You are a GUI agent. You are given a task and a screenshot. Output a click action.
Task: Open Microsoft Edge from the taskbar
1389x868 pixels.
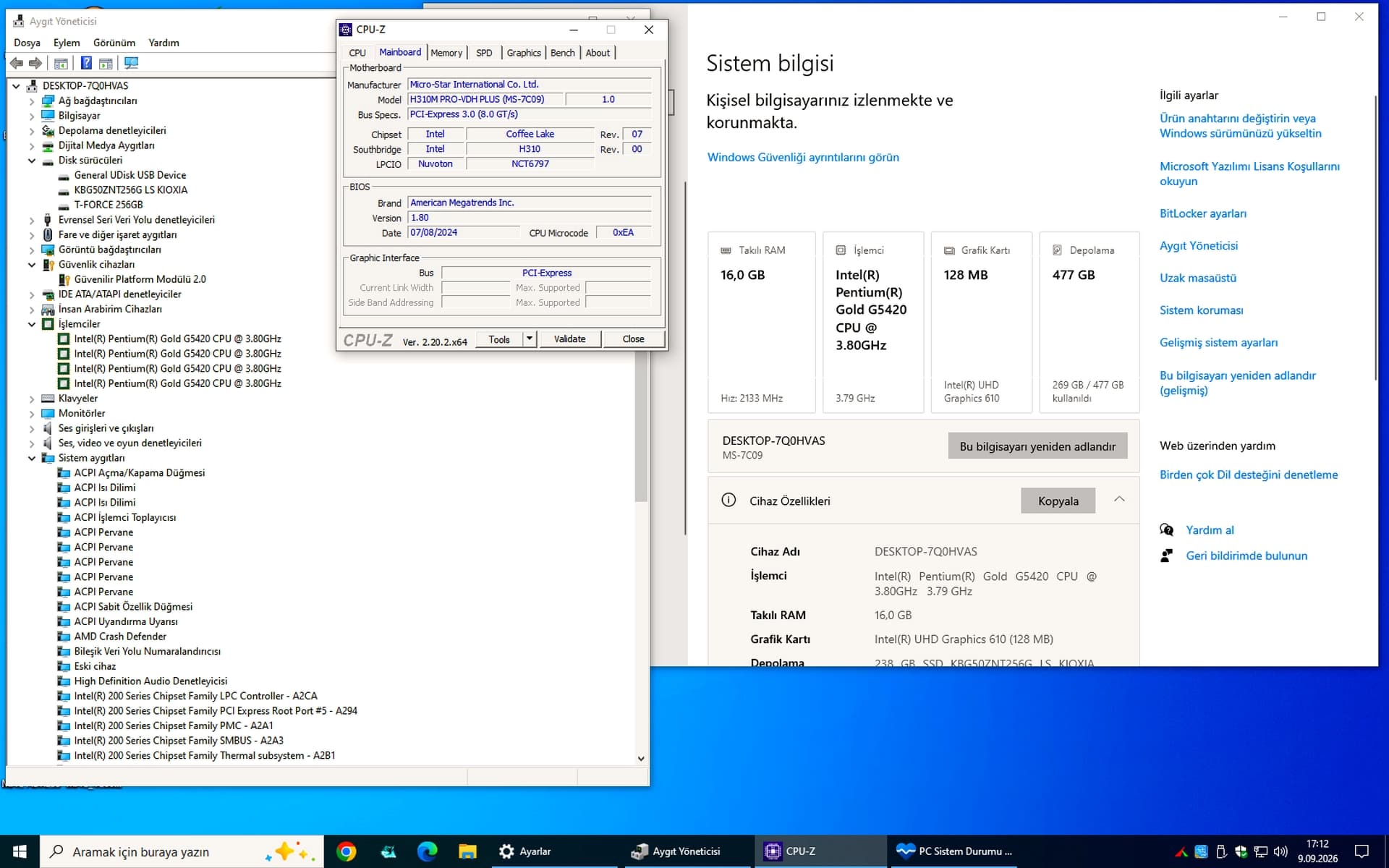click(x=428, y=851)
